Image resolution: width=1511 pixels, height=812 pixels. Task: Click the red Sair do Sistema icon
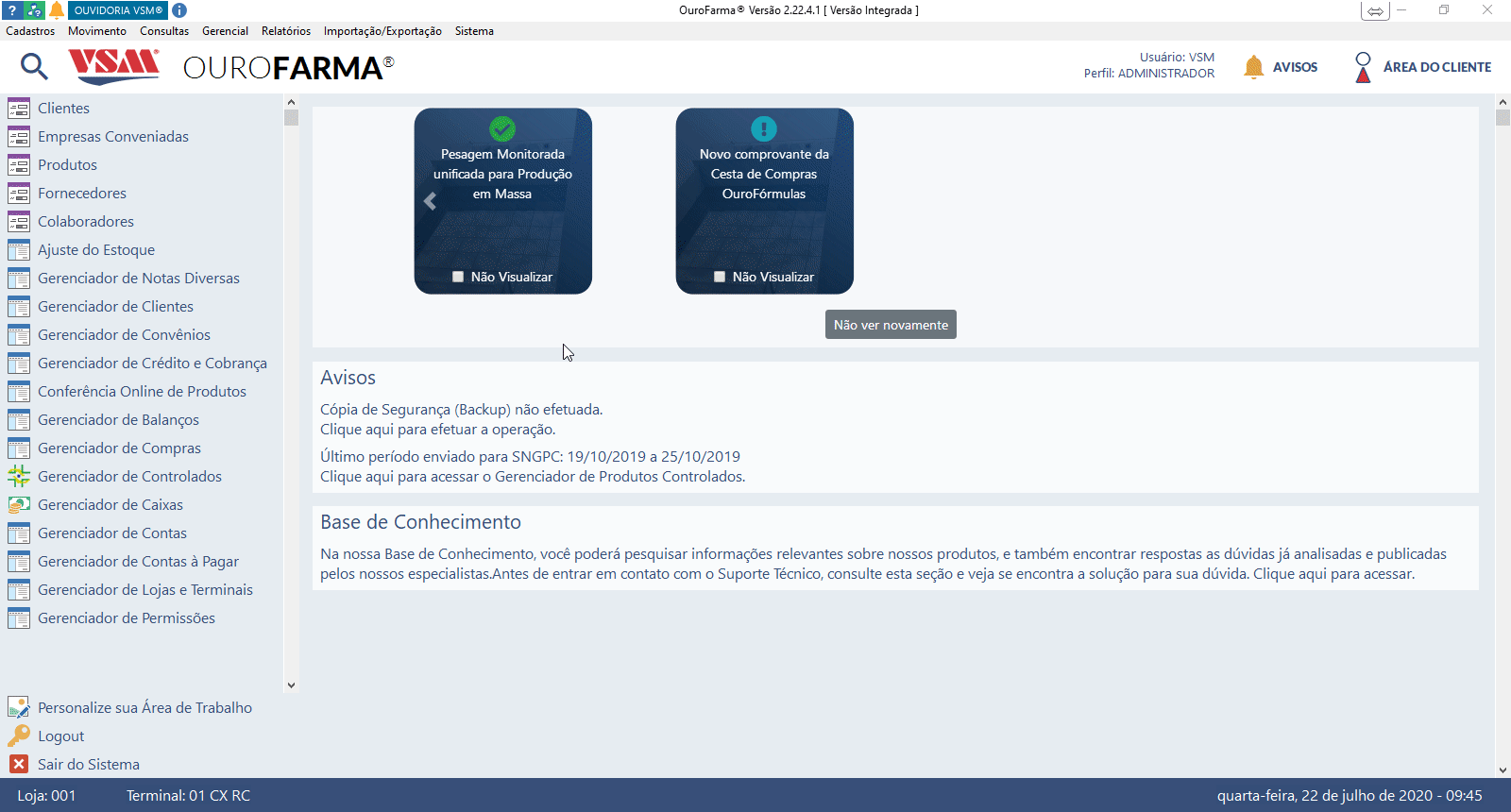tap(19, 764)
